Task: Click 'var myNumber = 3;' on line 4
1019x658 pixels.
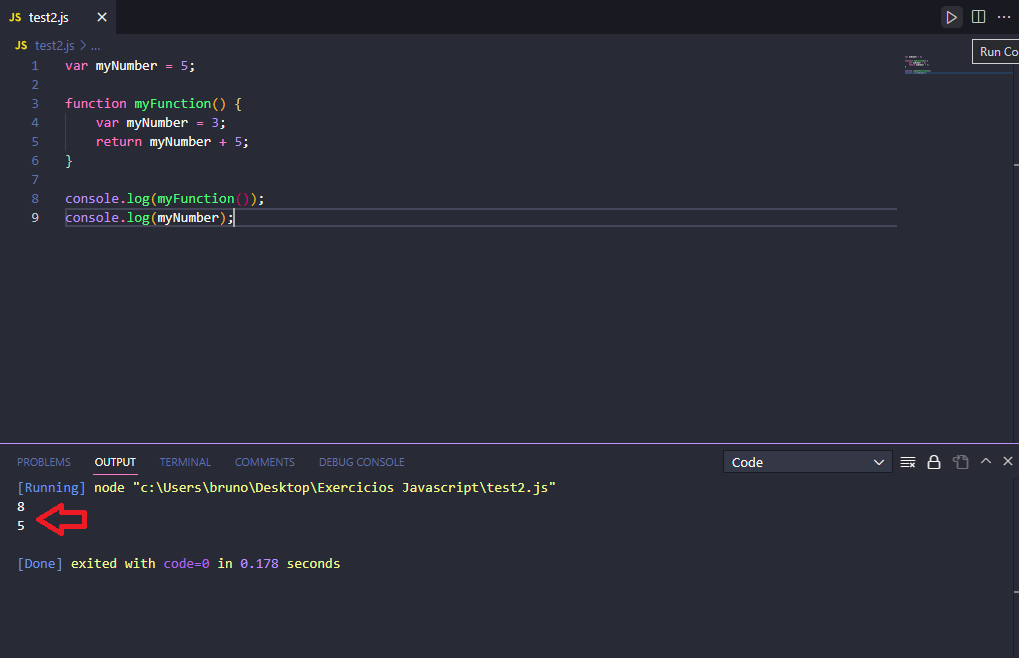Action: tap(161, 122)
